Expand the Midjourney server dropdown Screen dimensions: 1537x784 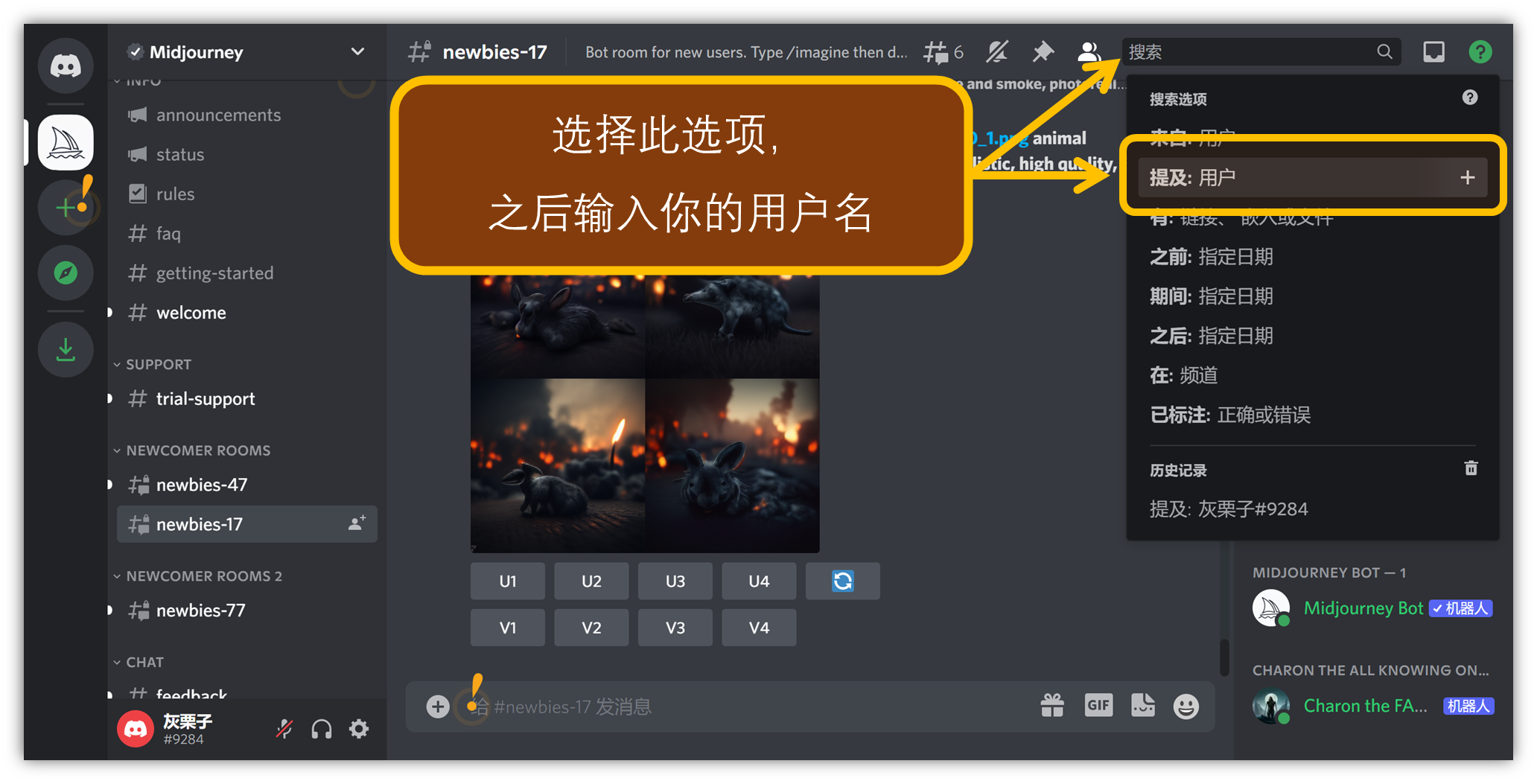pos(357,52)
